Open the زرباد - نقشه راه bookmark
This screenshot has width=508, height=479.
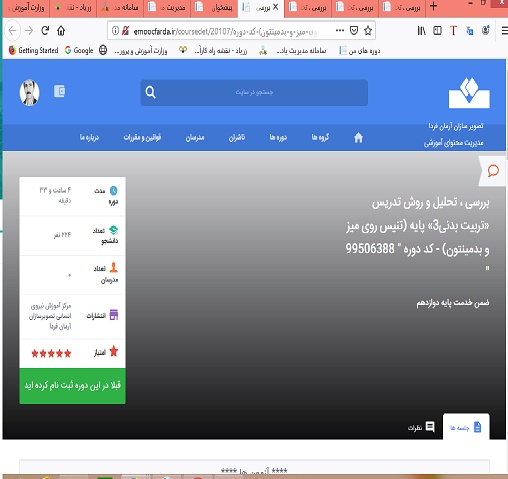pos(213,50)
